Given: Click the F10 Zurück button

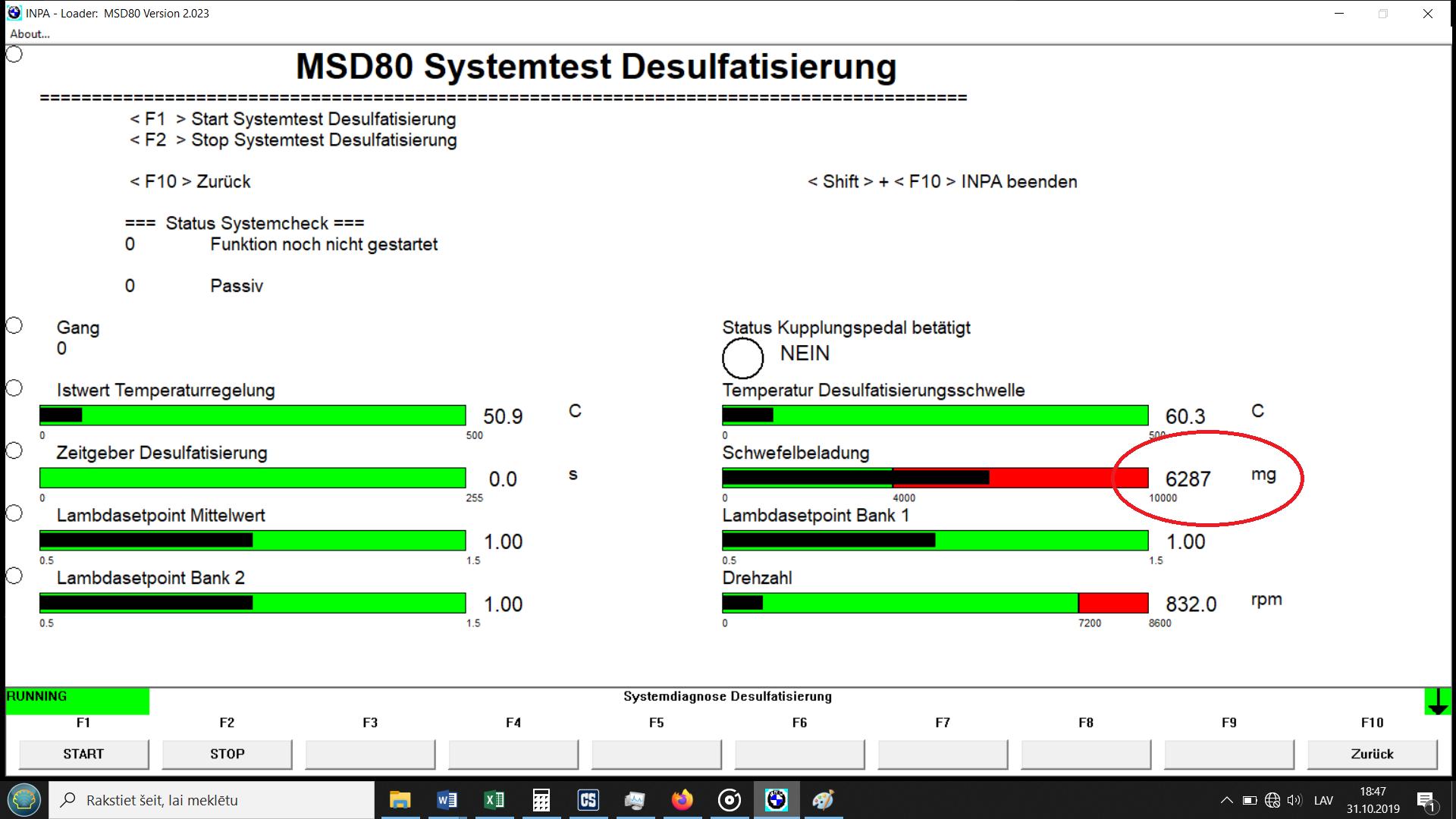Looking at the screenshot, I should 1372,754.
